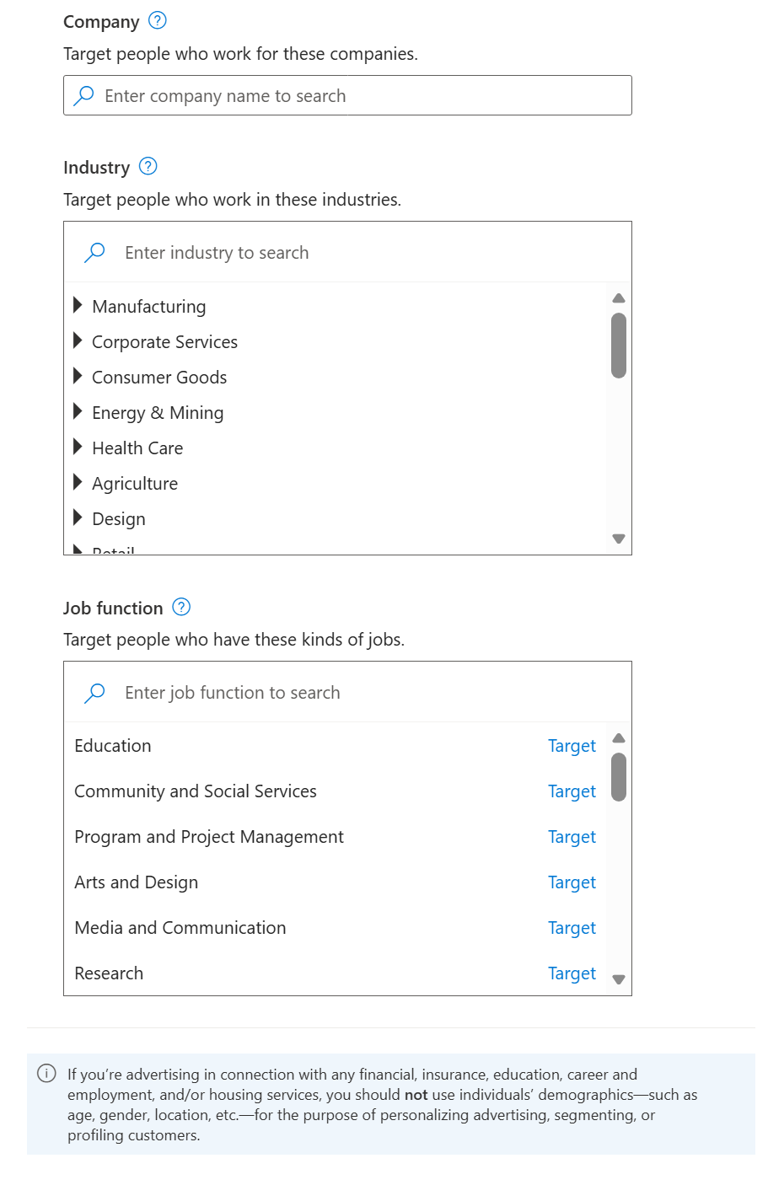Click the search magnifier in the company field
The height and width of the screenshot is (1185, 768).
click(84, 95)
